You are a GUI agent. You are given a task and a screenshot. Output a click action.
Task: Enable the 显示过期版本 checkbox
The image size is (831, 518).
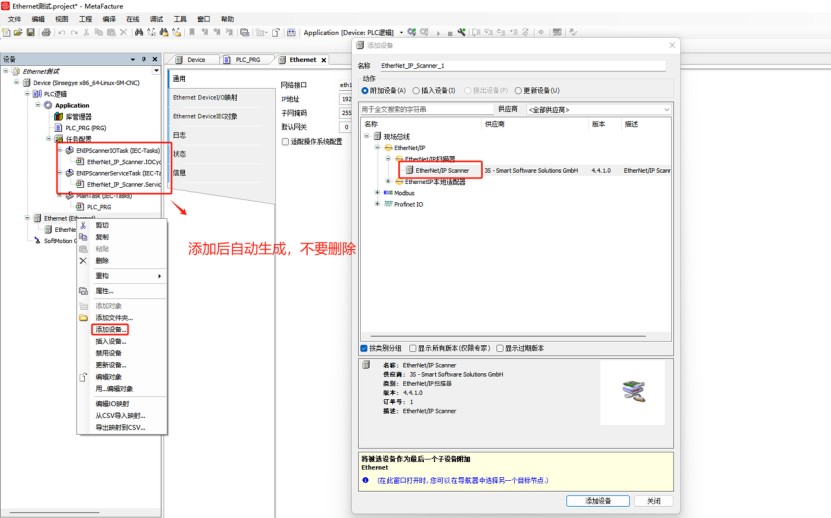[x=502, y=348]
